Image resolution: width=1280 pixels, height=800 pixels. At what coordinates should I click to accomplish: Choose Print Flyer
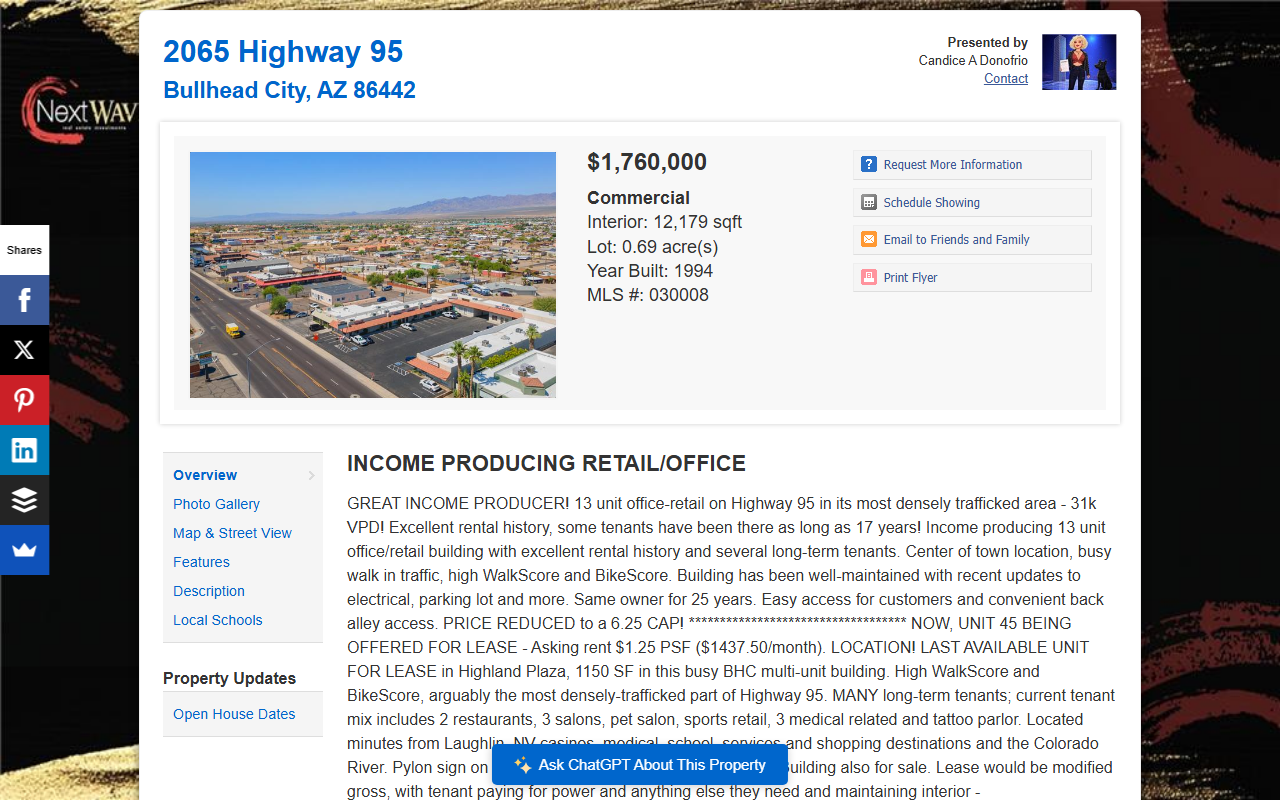(972, 278)
